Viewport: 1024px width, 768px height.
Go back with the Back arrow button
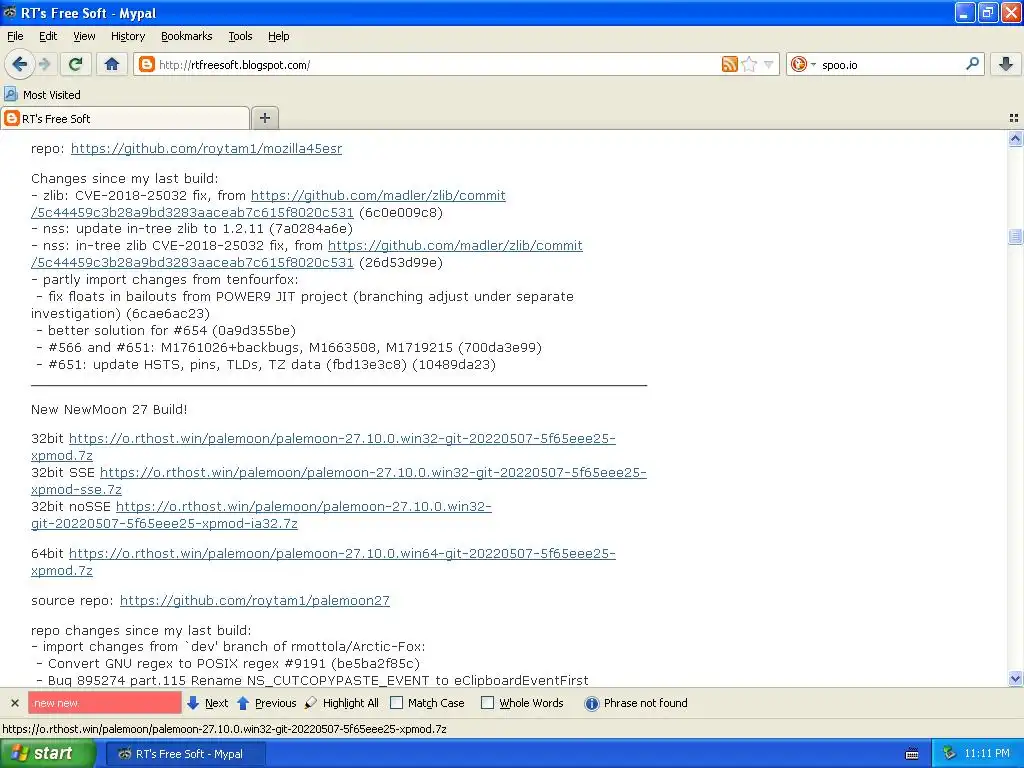click(x=19, y=64)
